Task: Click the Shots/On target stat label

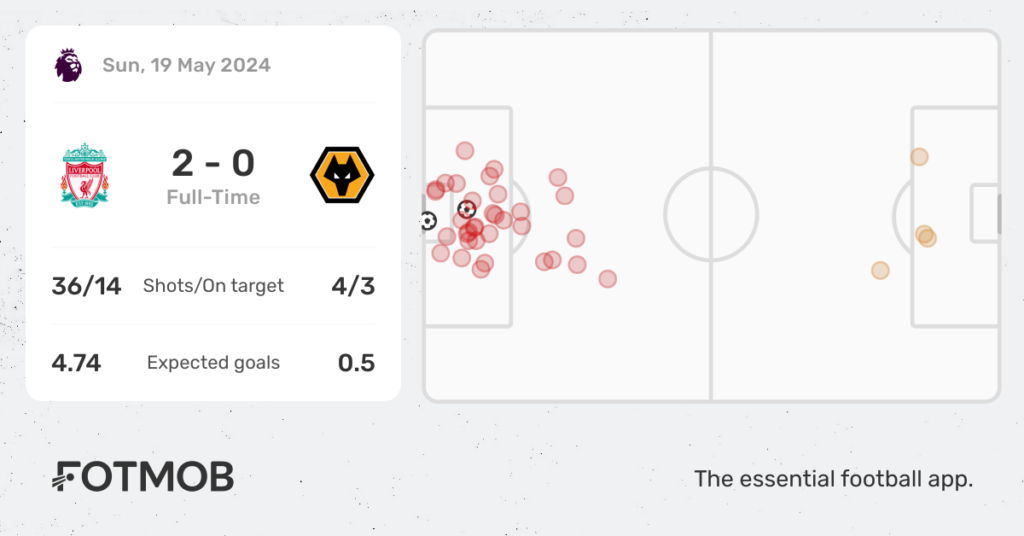Action: 214,286
